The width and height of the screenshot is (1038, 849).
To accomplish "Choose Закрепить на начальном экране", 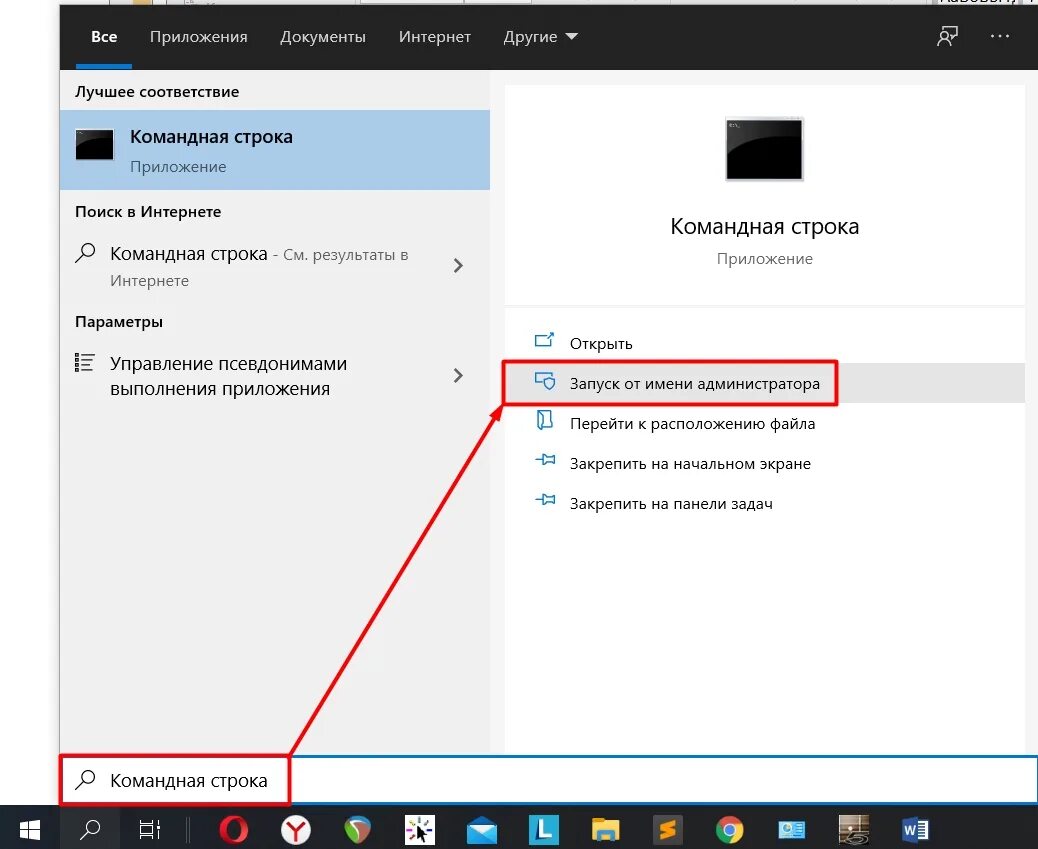I will (765, 464).
